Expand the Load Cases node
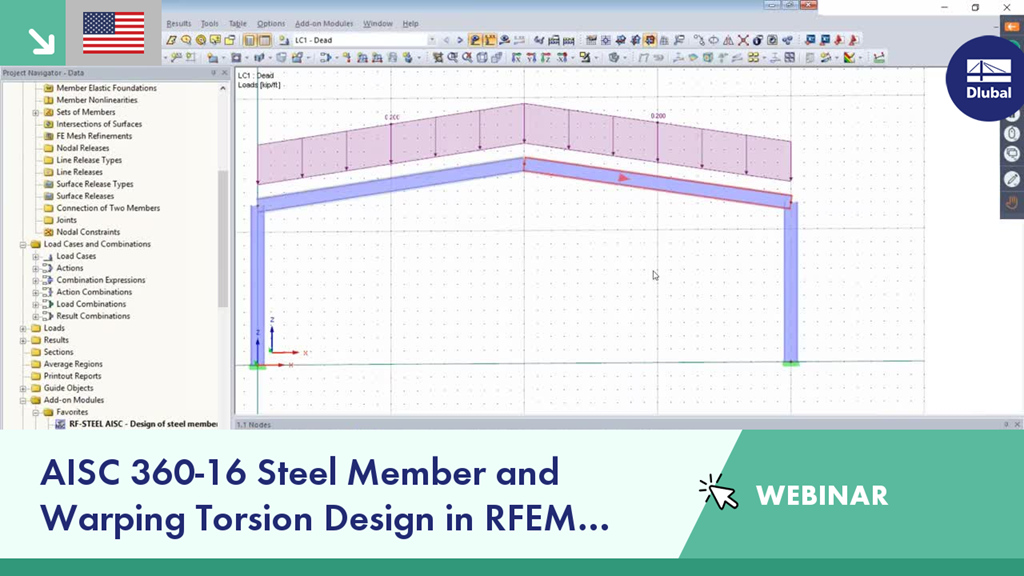The width and height of the screenshot is (1024, 576). tap(36, 257)
